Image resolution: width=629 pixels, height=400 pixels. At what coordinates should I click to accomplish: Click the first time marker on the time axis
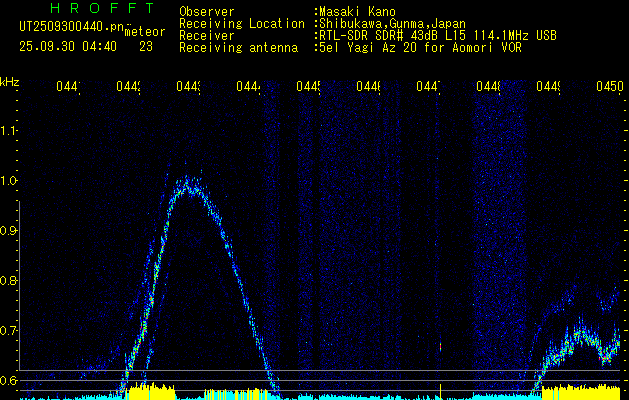point(68,88)
